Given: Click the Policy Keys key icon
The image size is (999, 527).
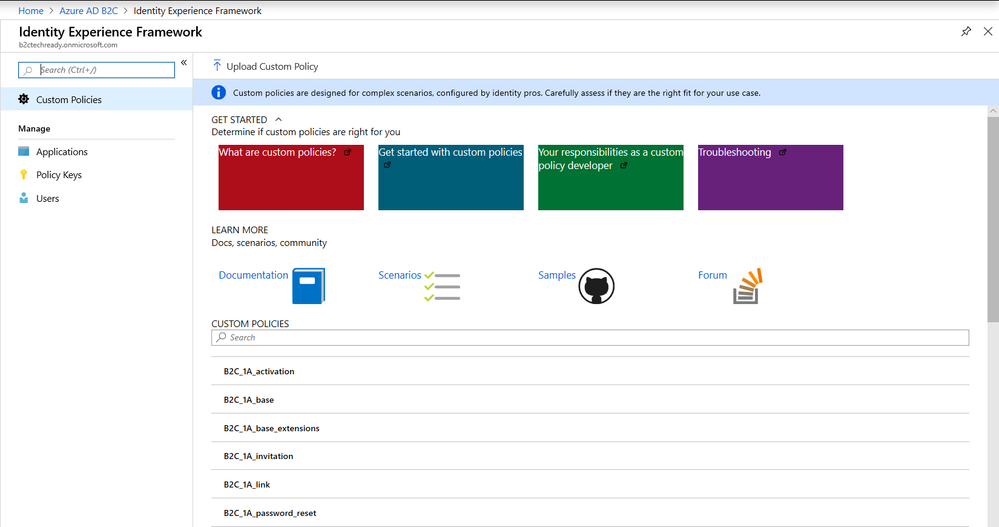Looking at the screenshot, I should pos(24,175).
